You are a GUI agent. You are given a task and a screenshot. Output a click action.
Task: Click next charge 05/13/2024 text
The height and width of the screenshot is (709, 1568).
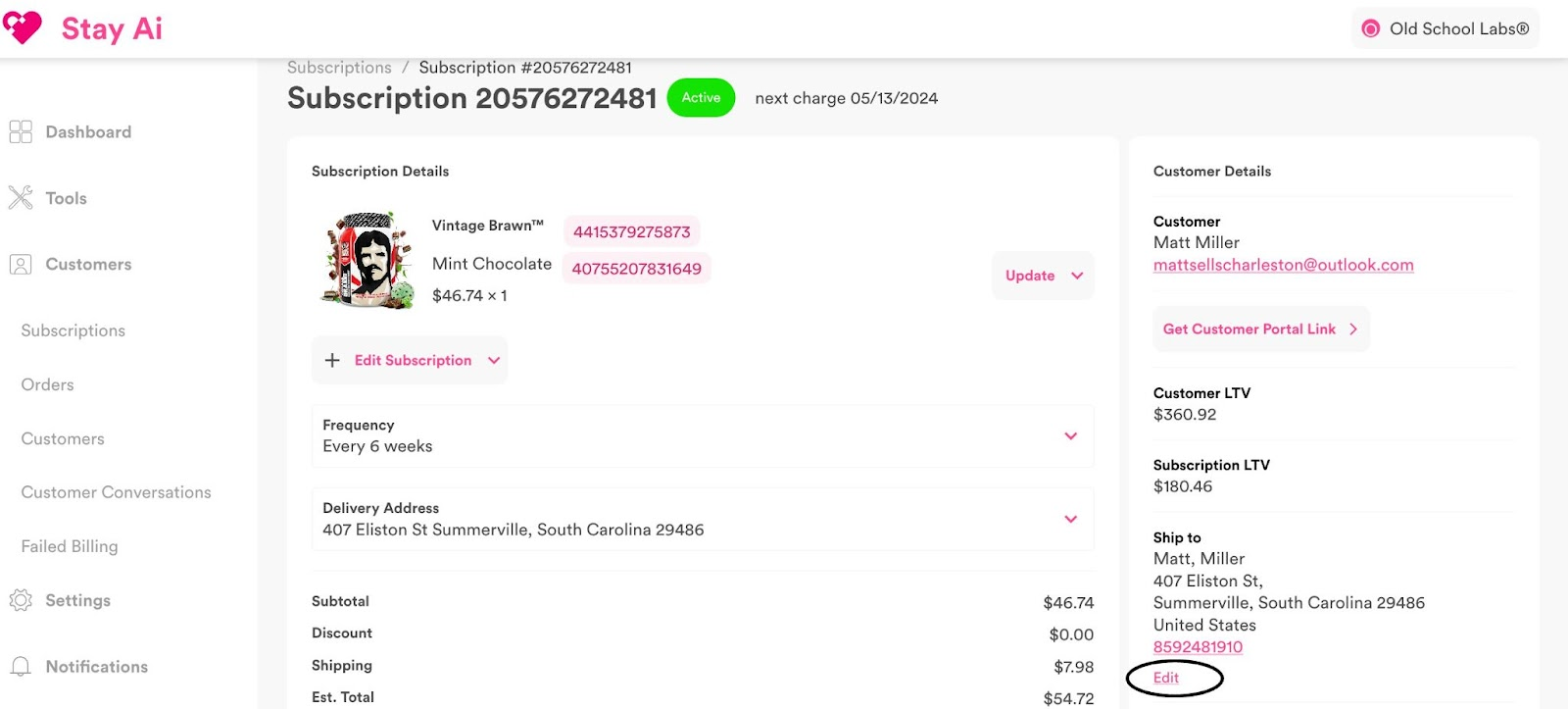tap(846, 98)
